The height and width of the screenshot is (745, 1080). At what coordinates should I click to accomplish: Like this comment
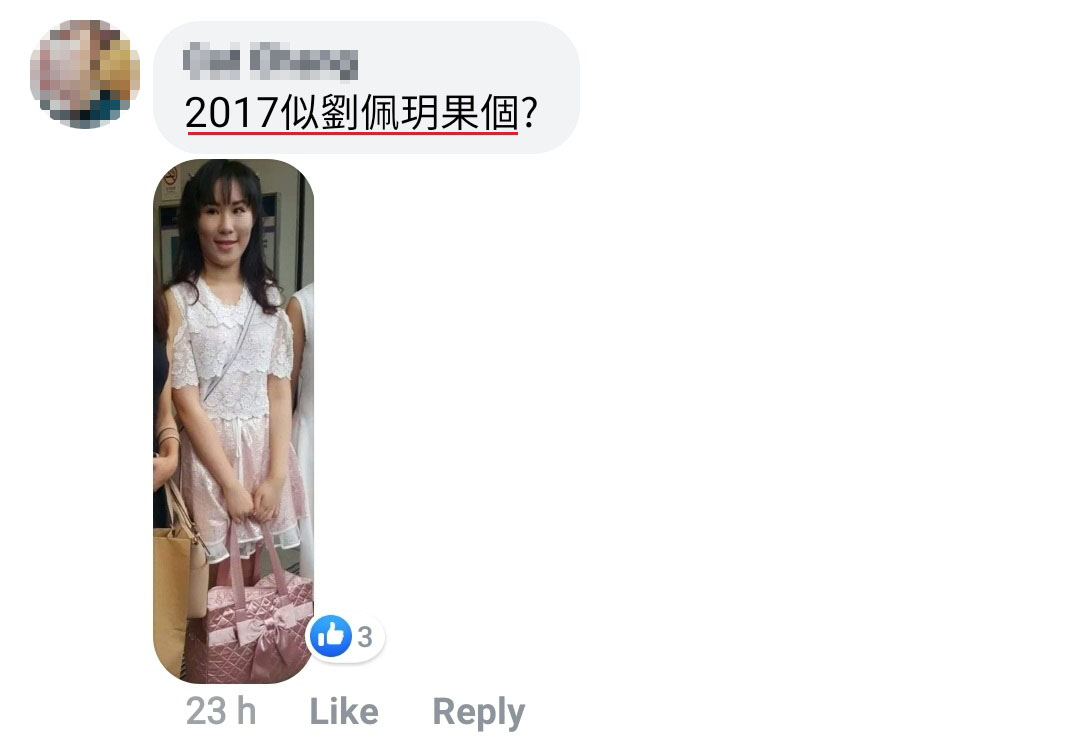pos(344,711)
